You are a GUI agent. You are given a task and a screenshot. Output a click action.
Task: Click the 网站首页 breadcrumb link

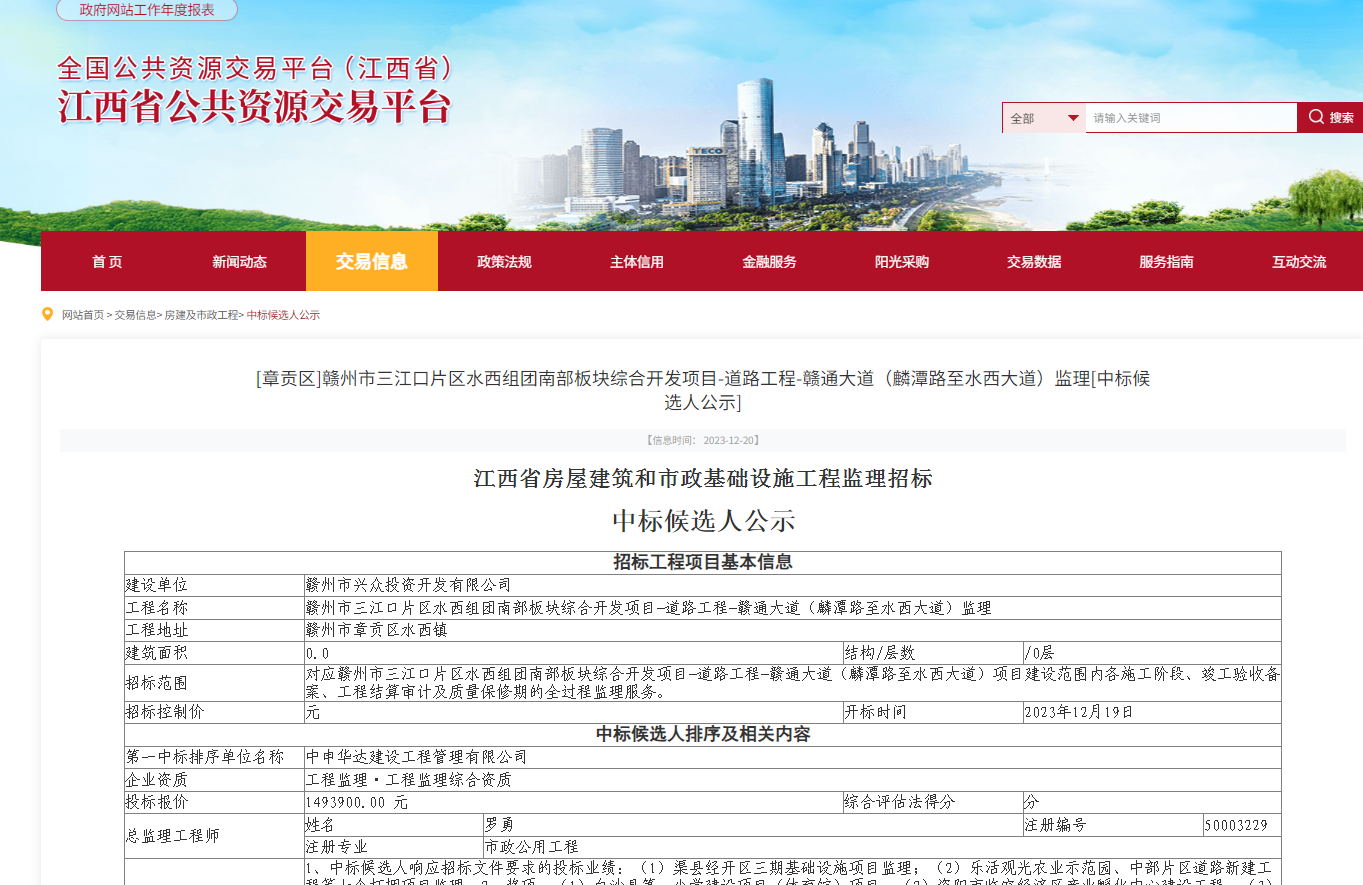coord(82,313)
